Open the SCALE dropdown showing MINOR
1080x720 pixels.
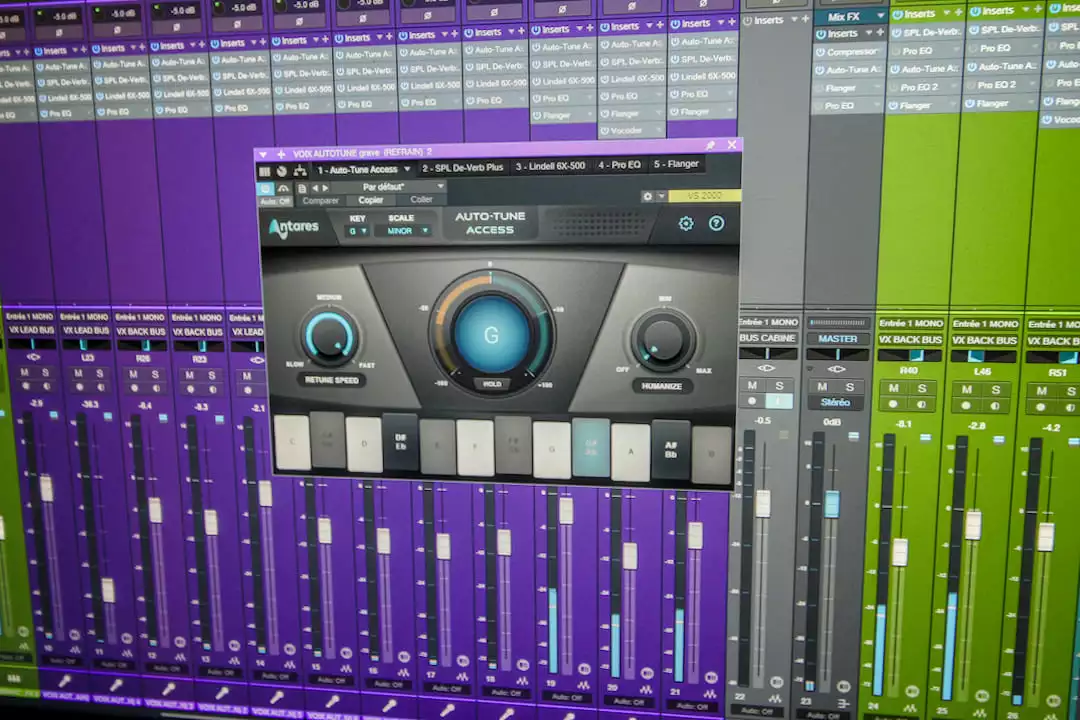(403, 231)
